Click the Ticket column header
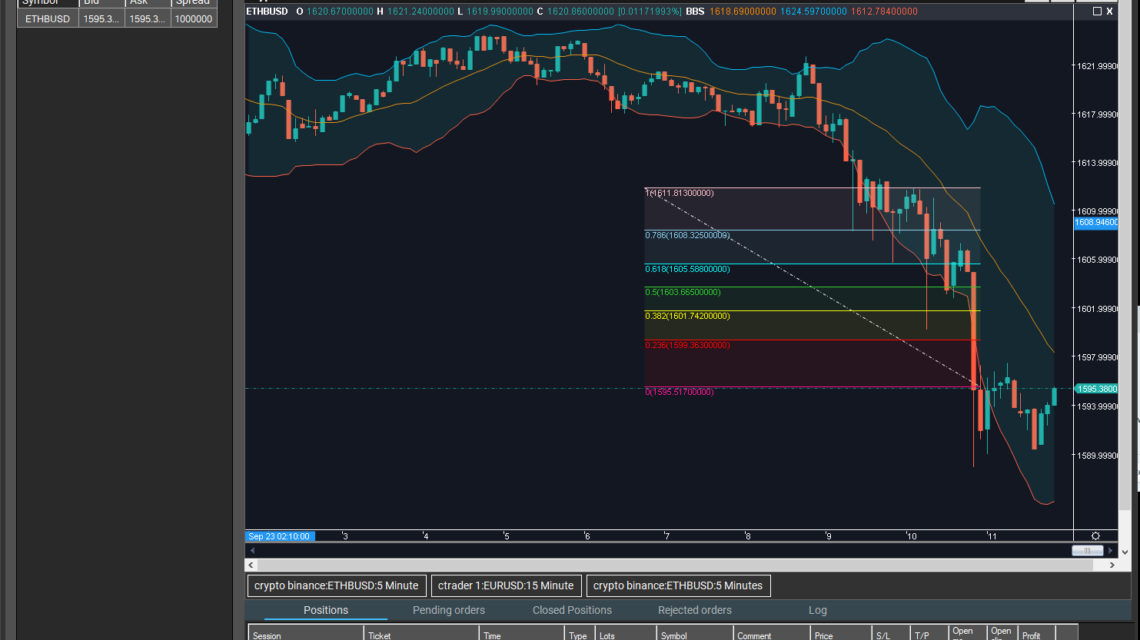Viewport: 1140px width, 640px height. point(380,635)
